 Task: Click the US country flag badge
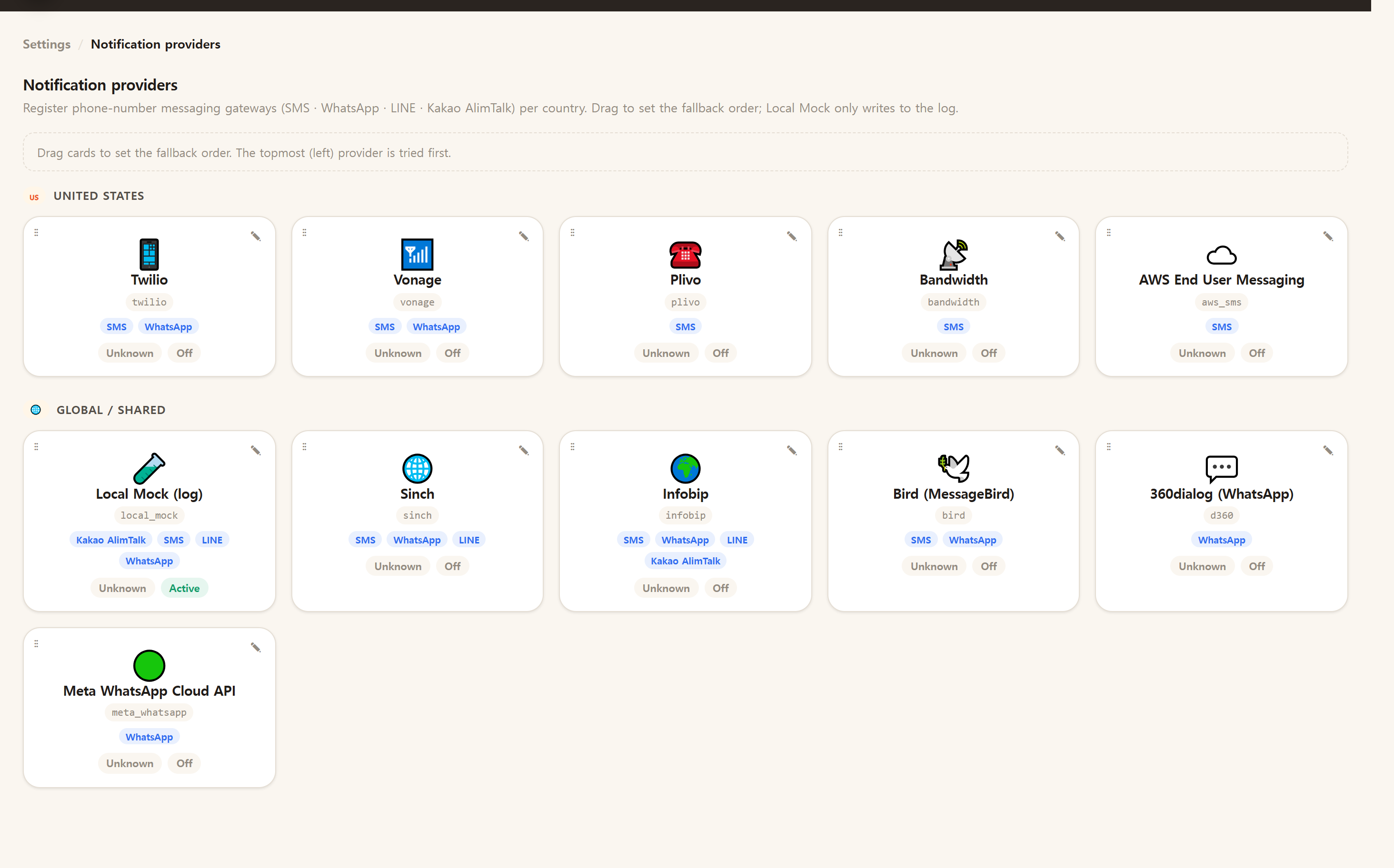coord(34,197)
